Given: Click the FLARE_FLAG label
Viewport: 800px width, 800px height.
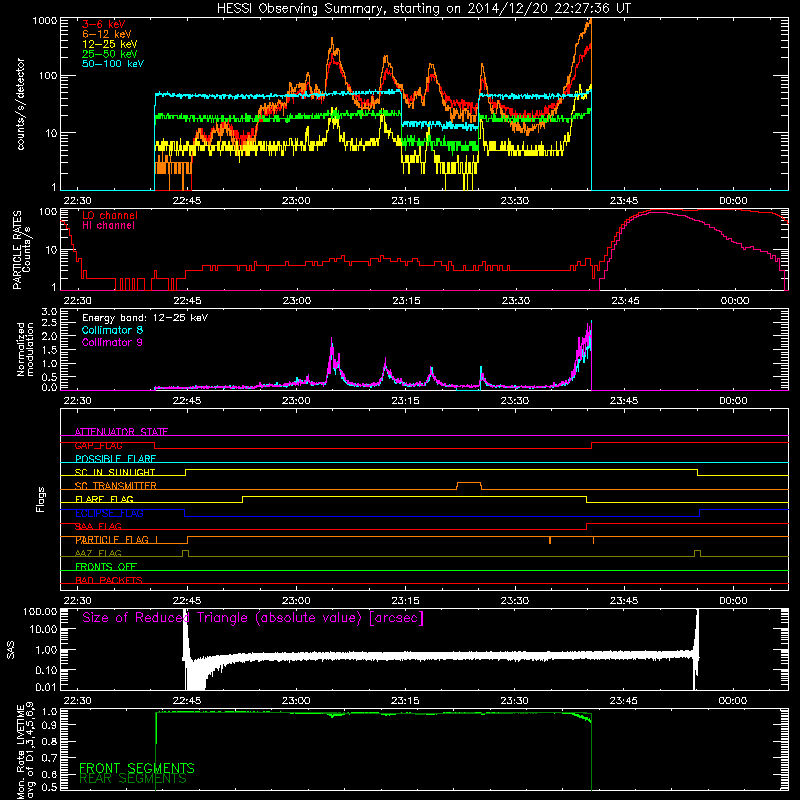Looking at the screenshot, I should 104,499.
